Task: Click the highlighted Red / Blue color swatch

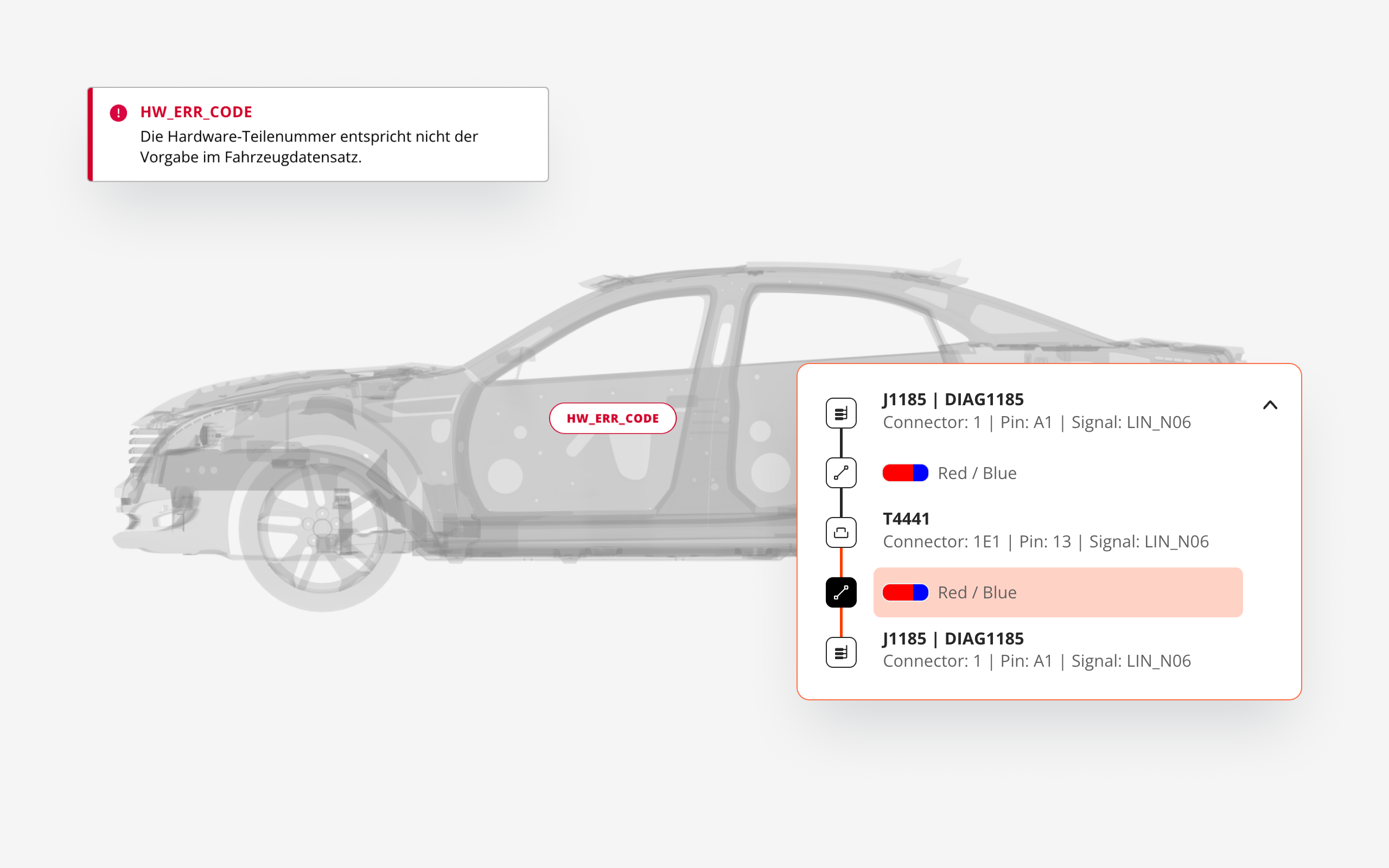Action: [904, 592]
